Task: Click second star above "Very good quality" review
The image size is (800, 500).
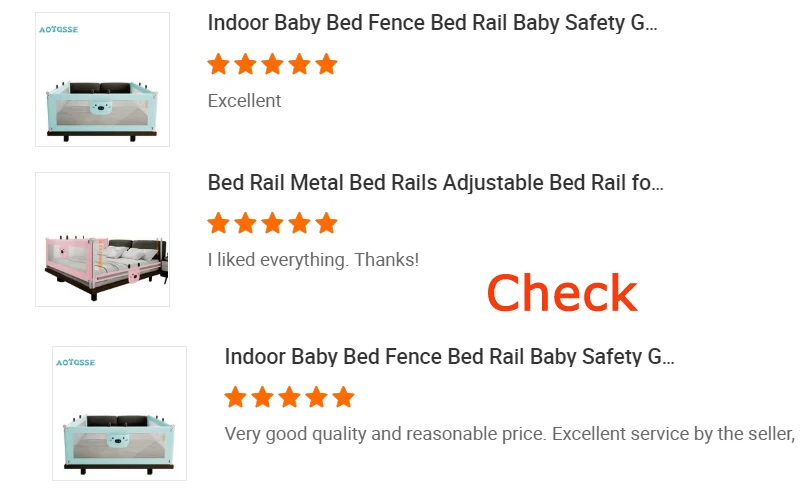Action: (263, 397)
